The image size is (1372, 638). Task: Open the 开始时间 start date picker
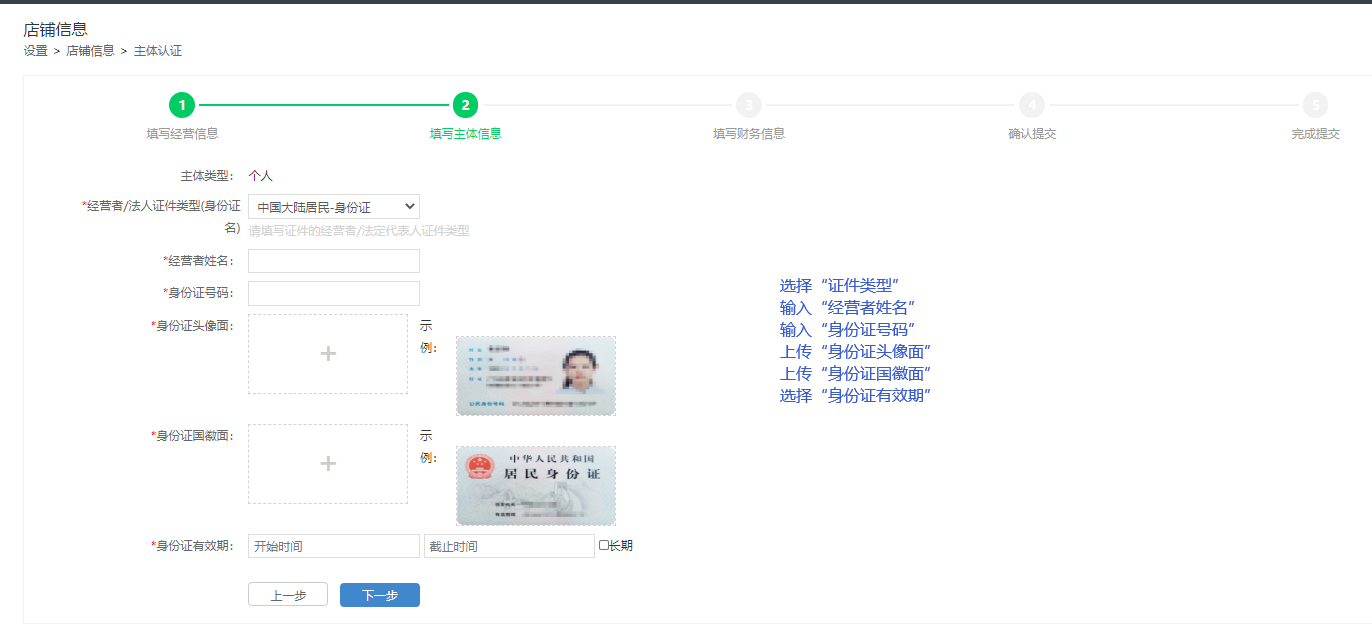coord(334,546)
